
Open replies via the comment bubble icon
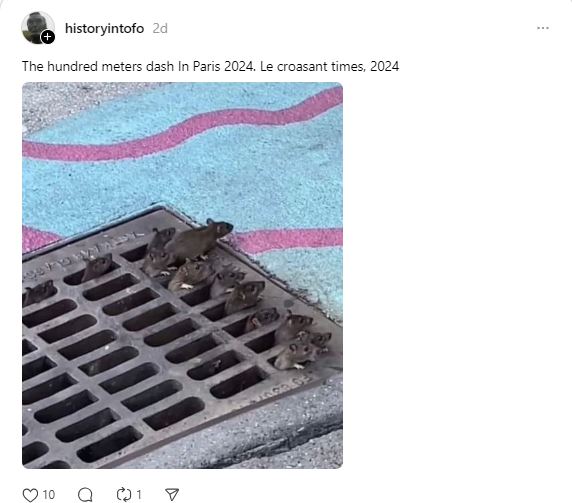click(x=85, y=495)
